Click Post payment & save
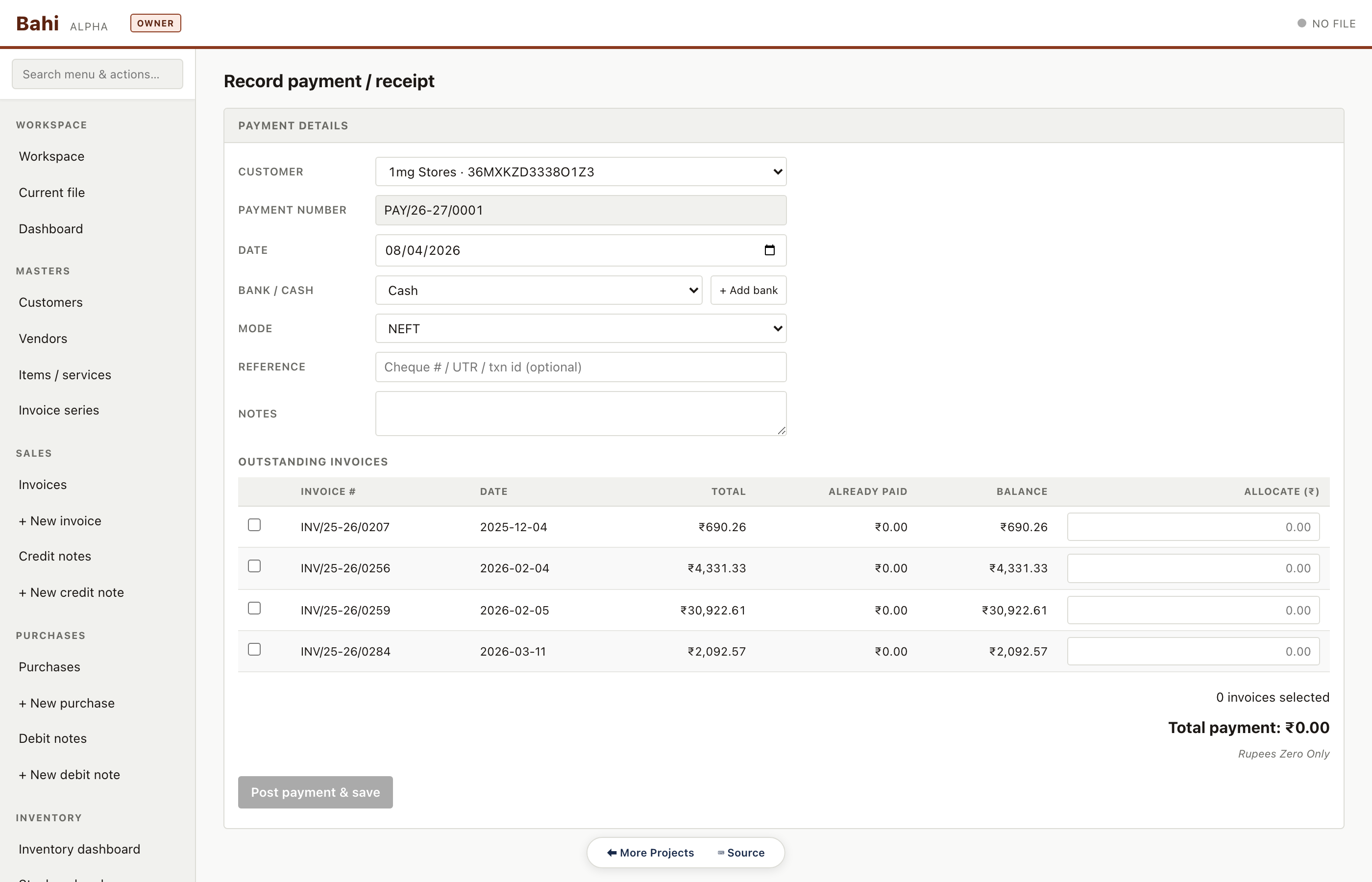Image resolution: width=1372 pixels, height=882 pixels. pyautogui.click(x=315, y=792)
